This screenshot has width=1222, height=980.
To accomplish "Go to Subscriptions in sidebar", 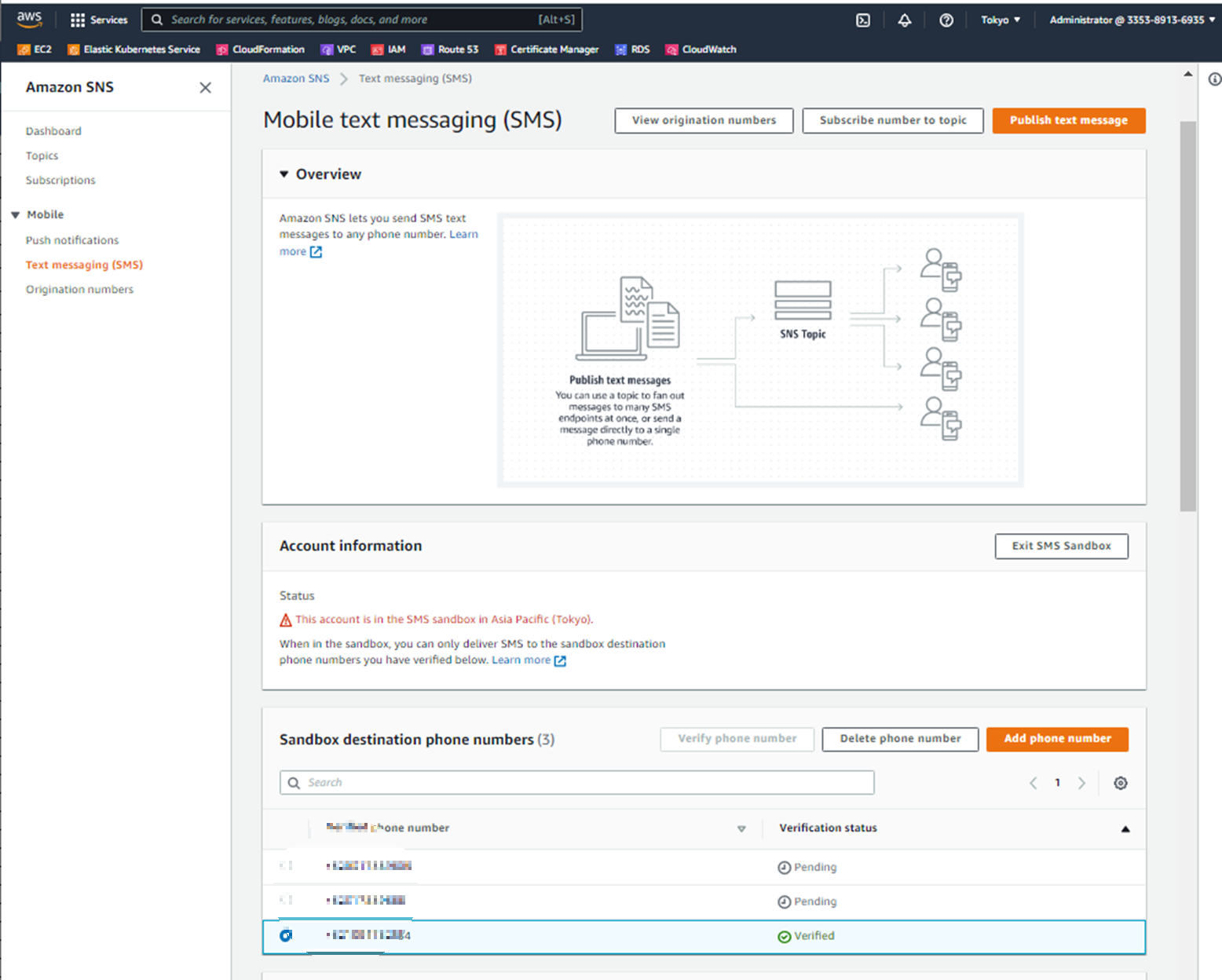I will (x=60, y=180).
